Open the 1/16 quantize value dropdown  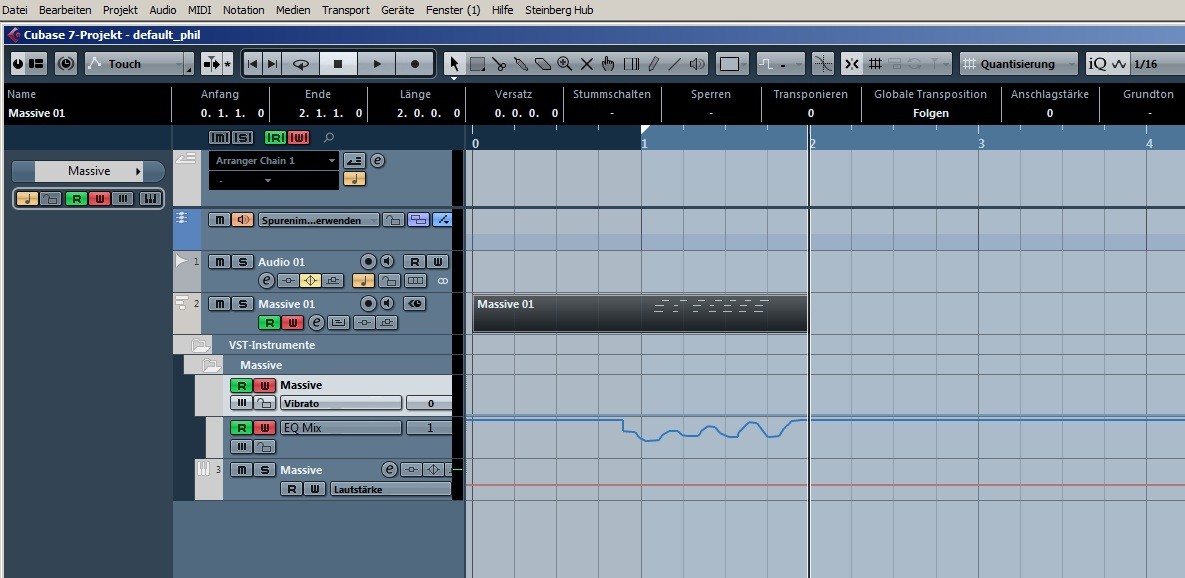click(x=1156, y=64)
